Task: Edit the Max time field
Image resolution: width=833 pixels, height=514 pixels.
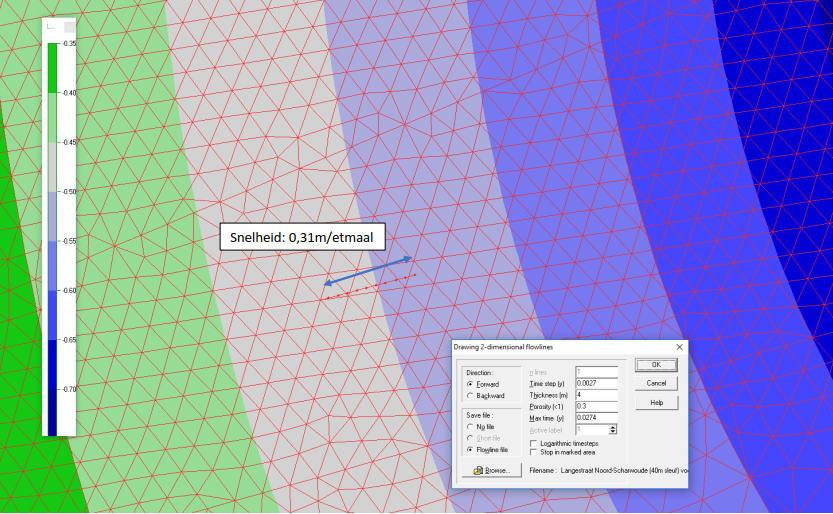Action: point(596,418)
